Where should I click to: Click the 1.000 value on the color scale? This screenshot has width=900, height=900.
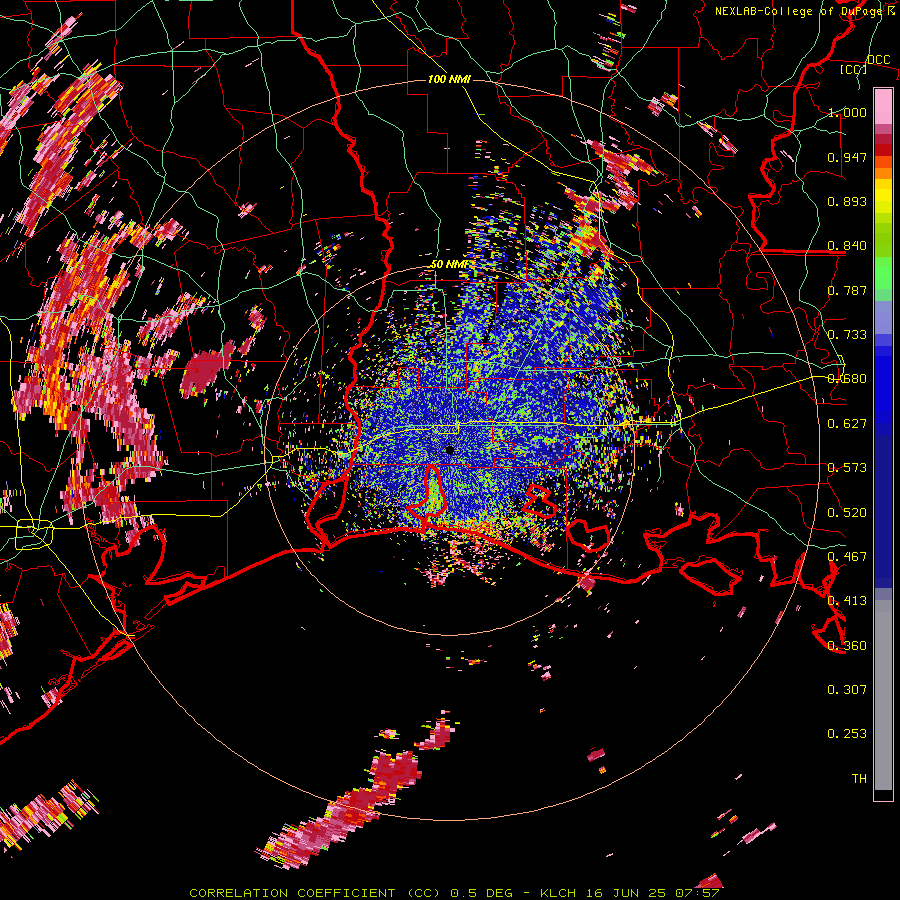click(x=847, y=112)
